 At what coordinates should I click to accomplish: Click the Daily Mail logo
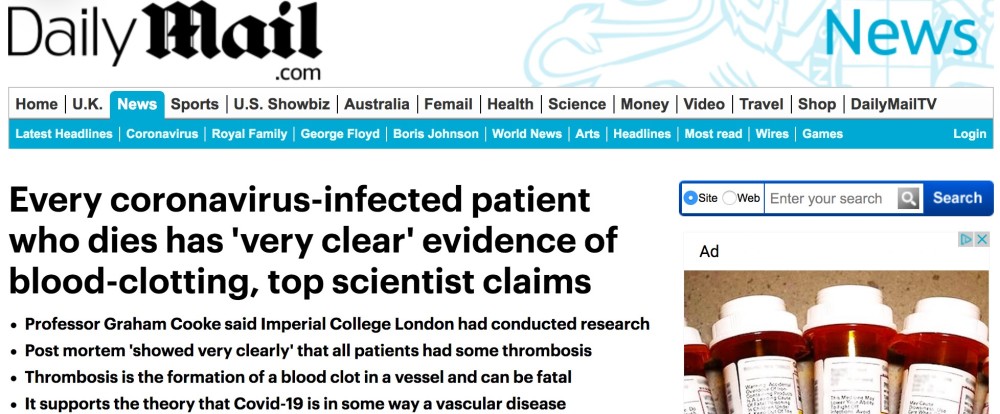pyautogui.click(x=165, y=42)
